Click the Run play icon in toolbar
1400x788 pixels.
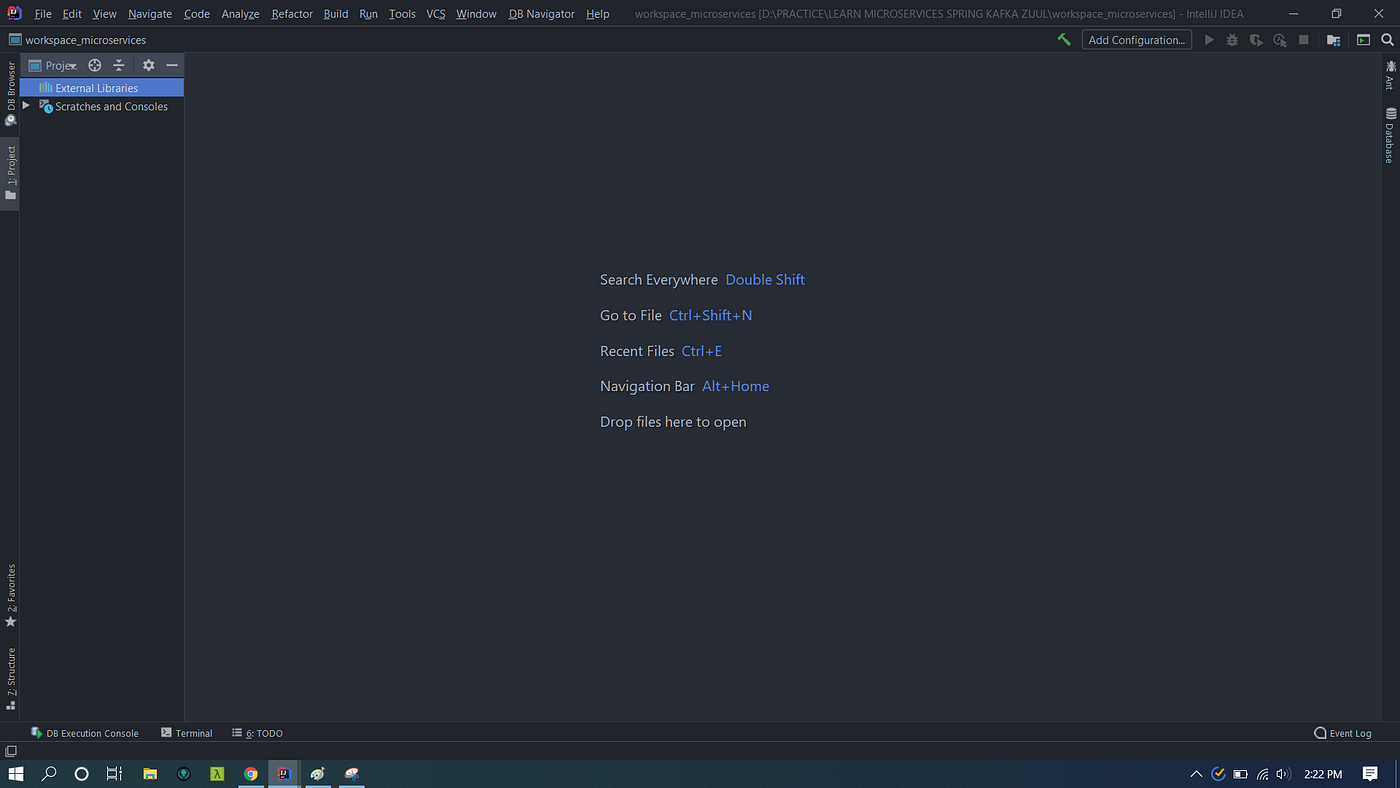coord(1209,40)
